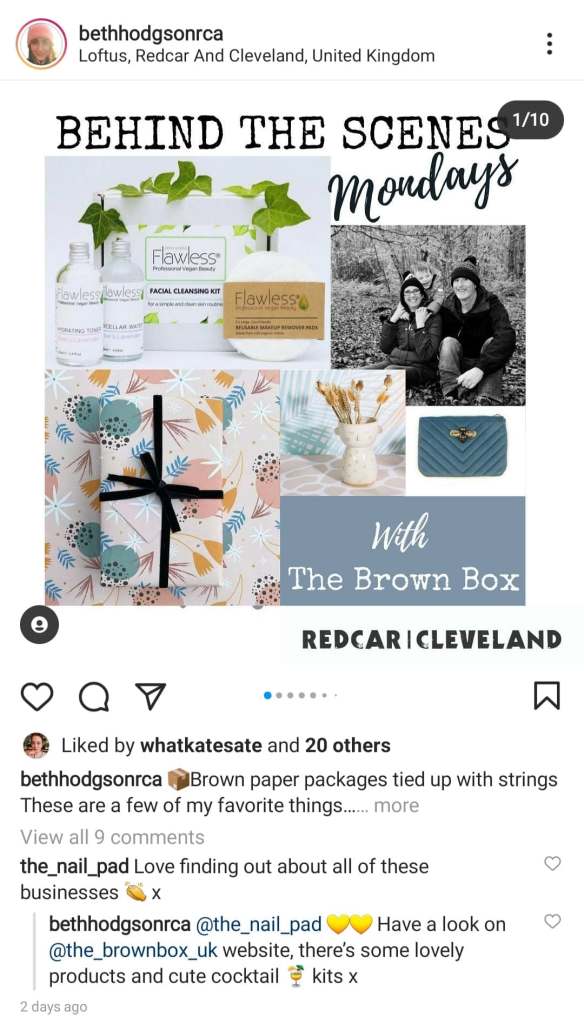This screenshot has height=1024, width=584.
Task: Open the three-dot post options menu
Action: coord(549,44)
